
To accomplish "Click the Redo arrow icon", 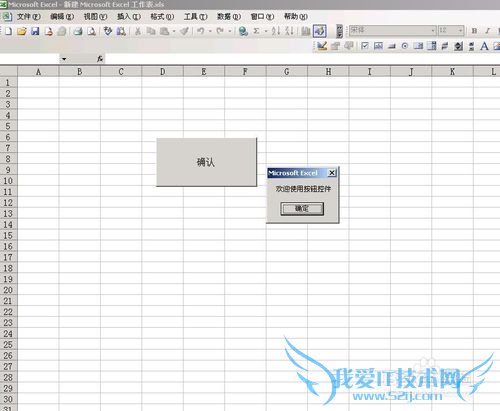I will [x=220, y=31].
